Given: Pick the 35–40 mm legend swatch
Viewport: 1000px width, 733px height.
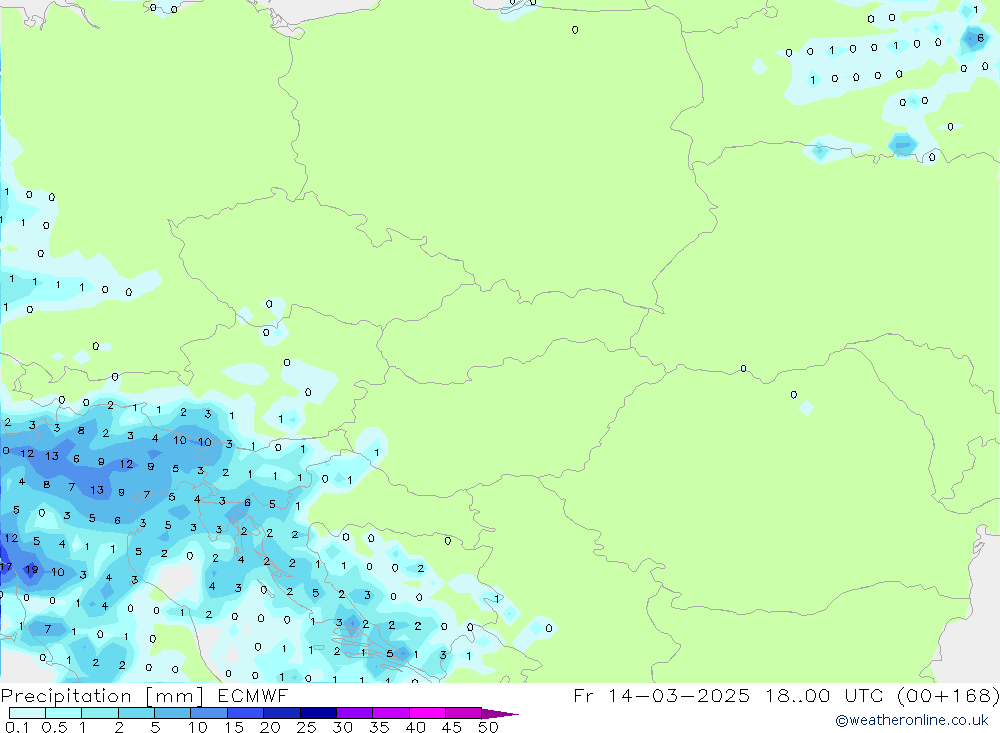Looking at the screenshot, I should [x=391, y=713].
